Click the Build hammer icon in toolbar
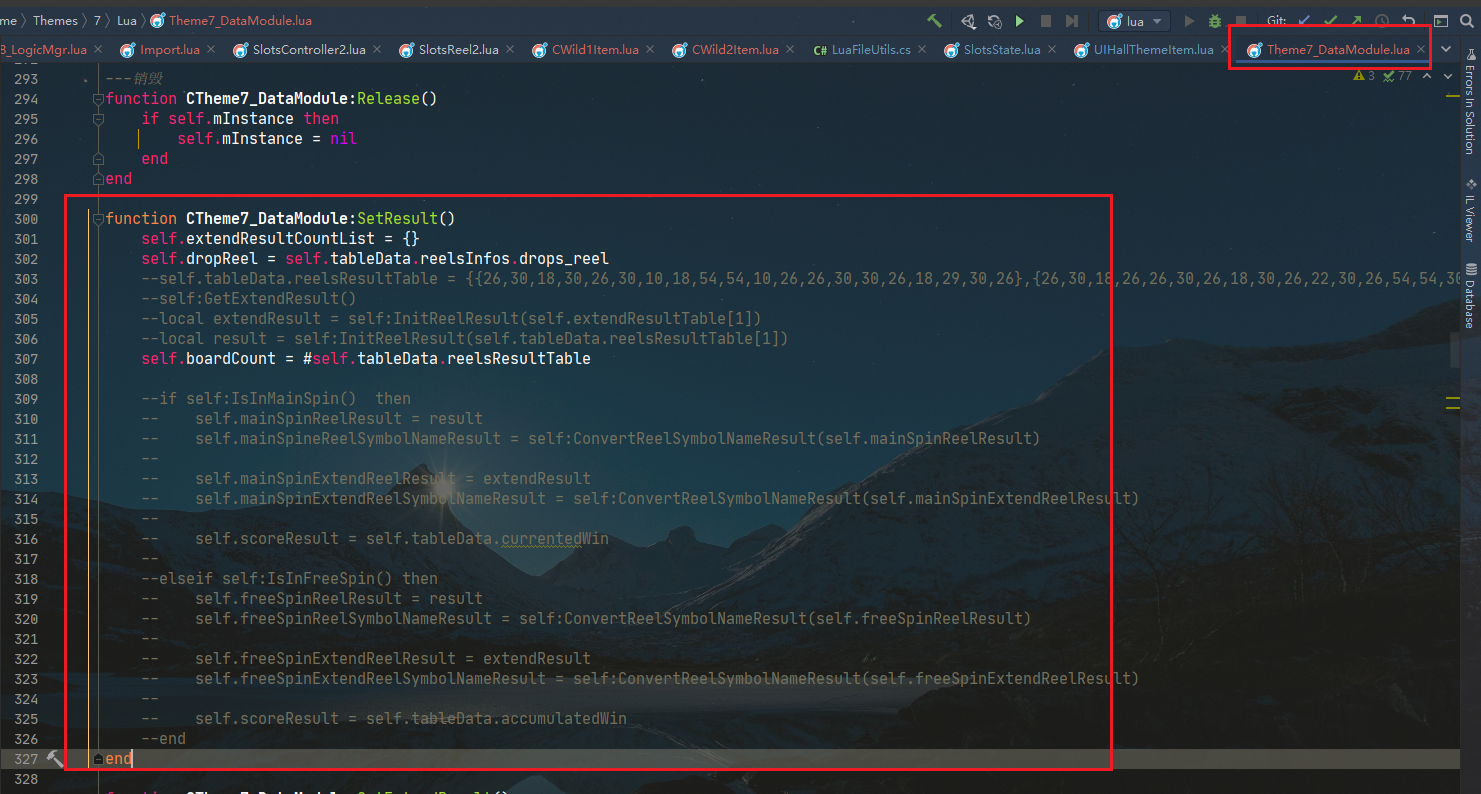Image resolution: width=1481 pixels, height=794 pixels. pos(935,21)
